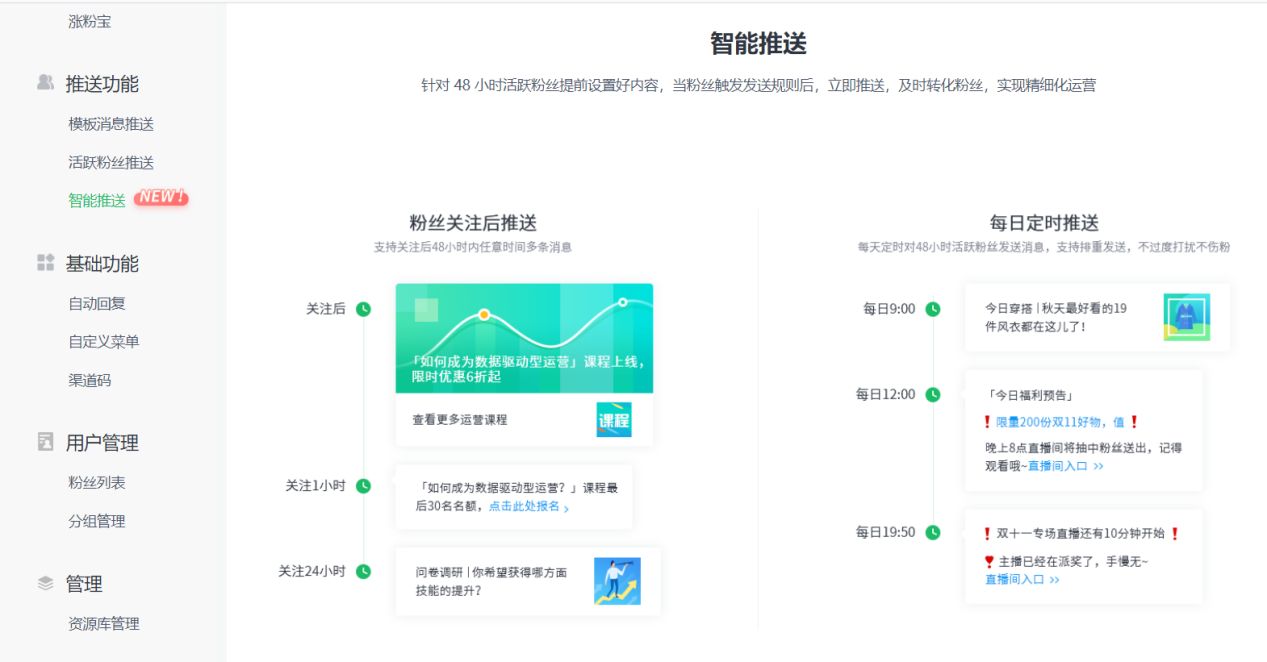Open 涨粉宝 in the sidebar
The width and height of the screenshot is (1267, 662).
coord(90,21)
